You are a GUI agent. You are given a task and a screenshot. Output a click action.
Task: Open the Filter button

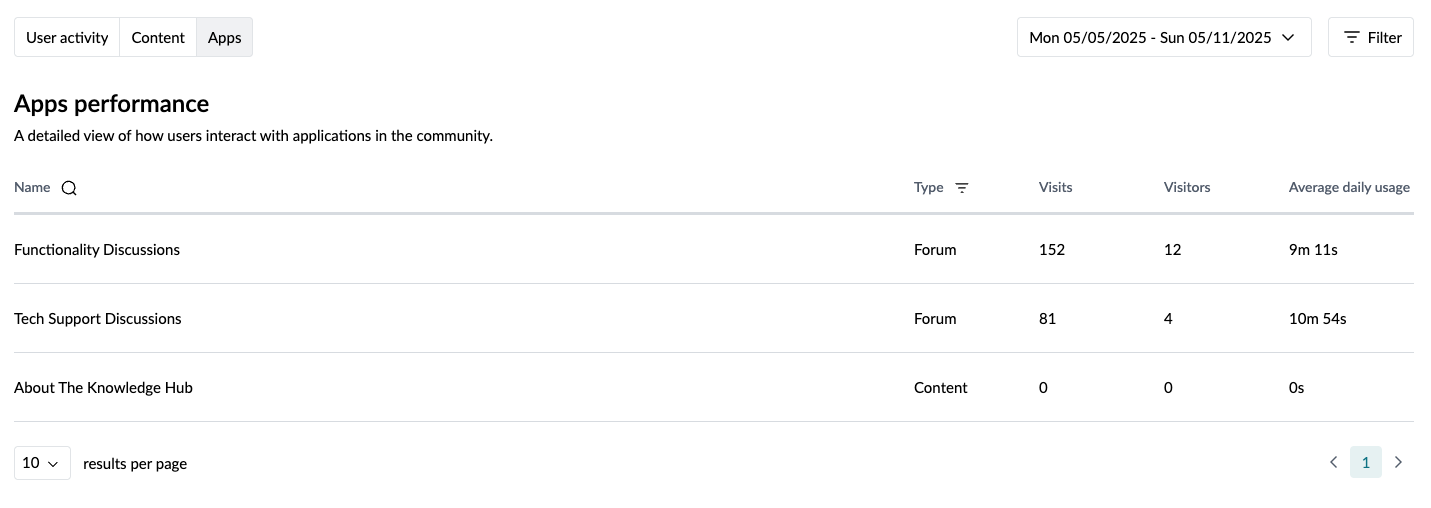point(1371,37)
